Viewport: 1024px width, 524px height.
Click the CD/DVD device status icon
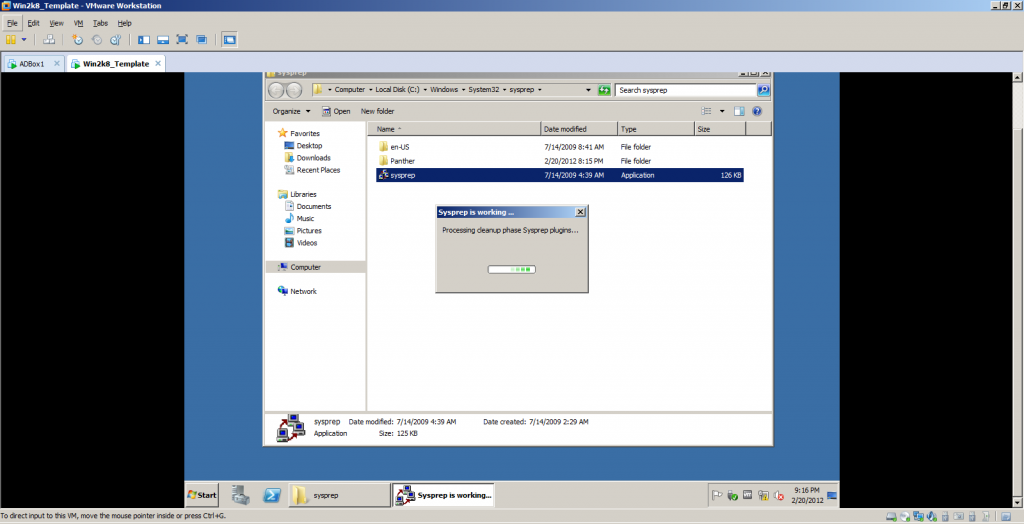pos(904,516)
